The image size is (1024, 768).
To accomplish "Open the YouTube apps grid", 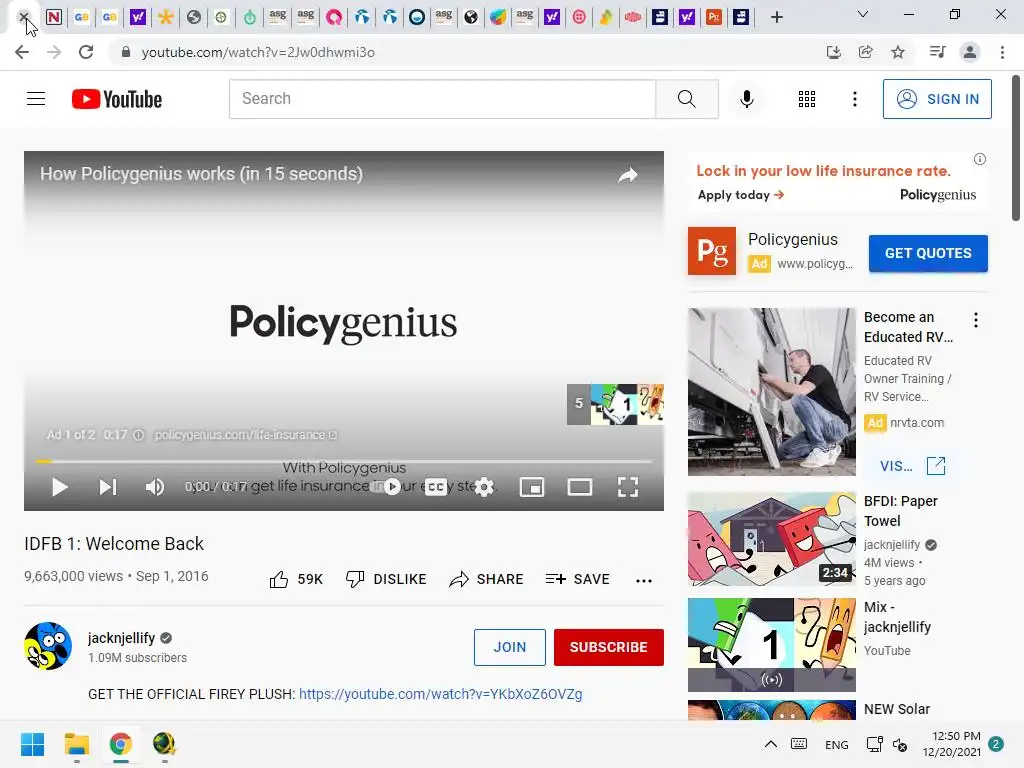I will pyautogui.click(x=807, y=99).
